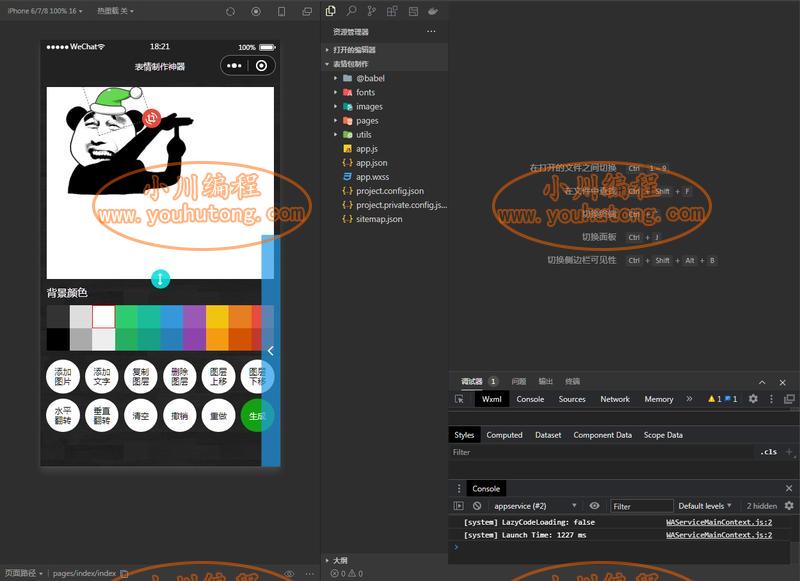Open the appservice context dropdown

(534, 506)
